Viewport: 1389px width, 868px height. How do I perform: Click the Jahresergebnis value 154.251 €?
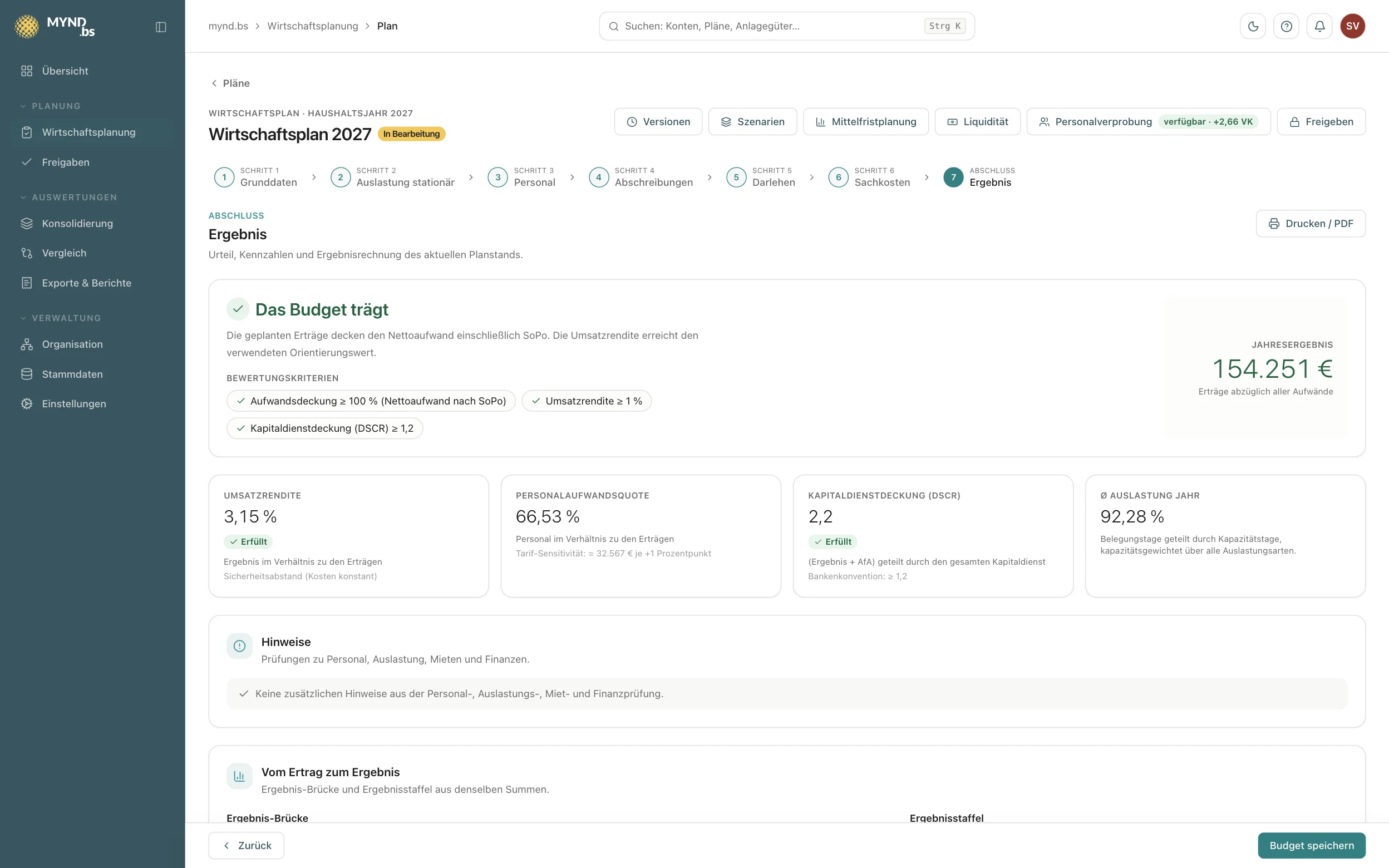tap(1273, 368)
